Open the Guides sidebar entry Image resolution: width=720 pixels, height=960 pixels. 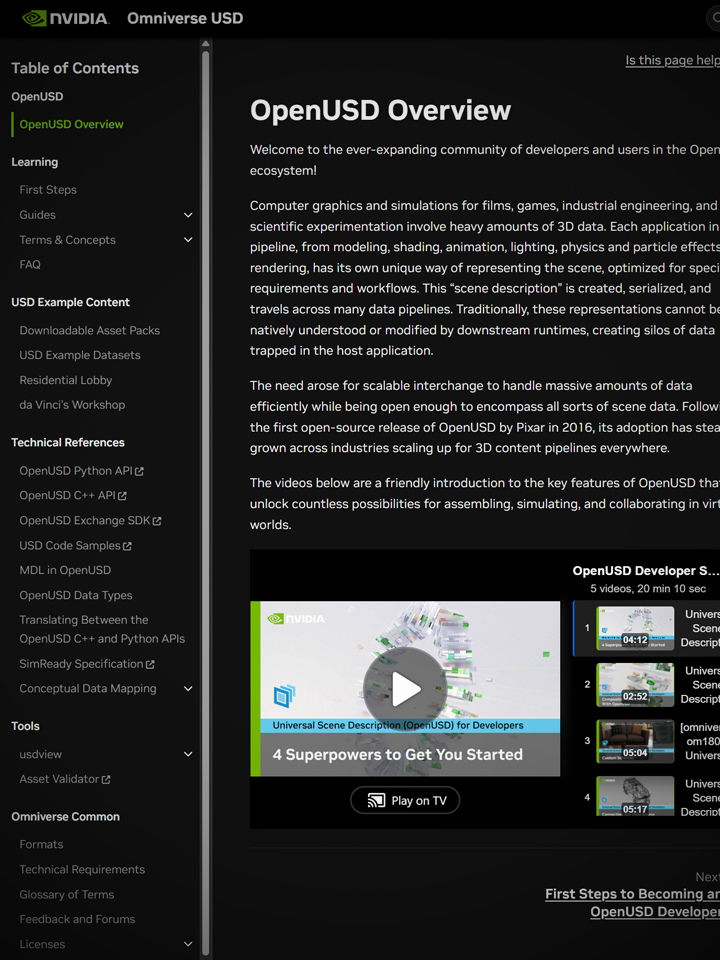click(x=37, y=215)
